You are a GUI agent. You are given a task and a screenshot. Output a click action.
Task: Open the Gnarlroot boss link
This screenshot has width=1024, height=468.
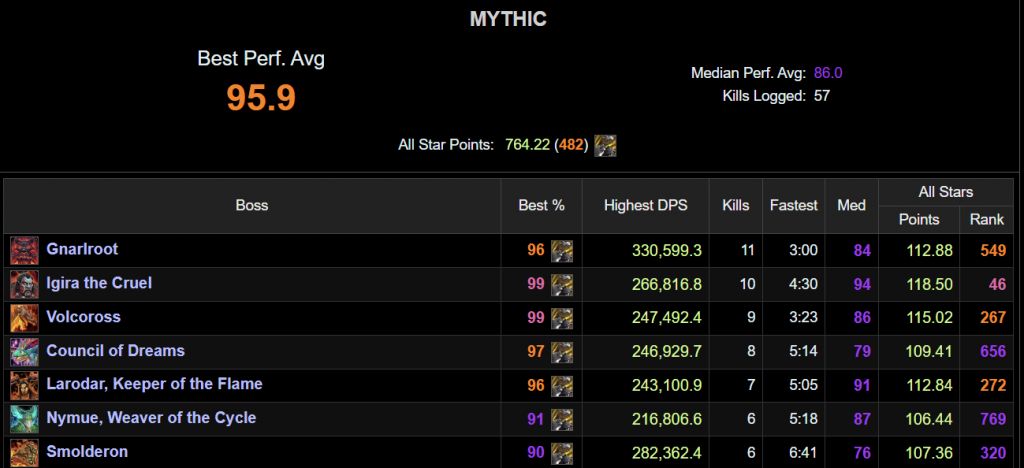[82, 249]
